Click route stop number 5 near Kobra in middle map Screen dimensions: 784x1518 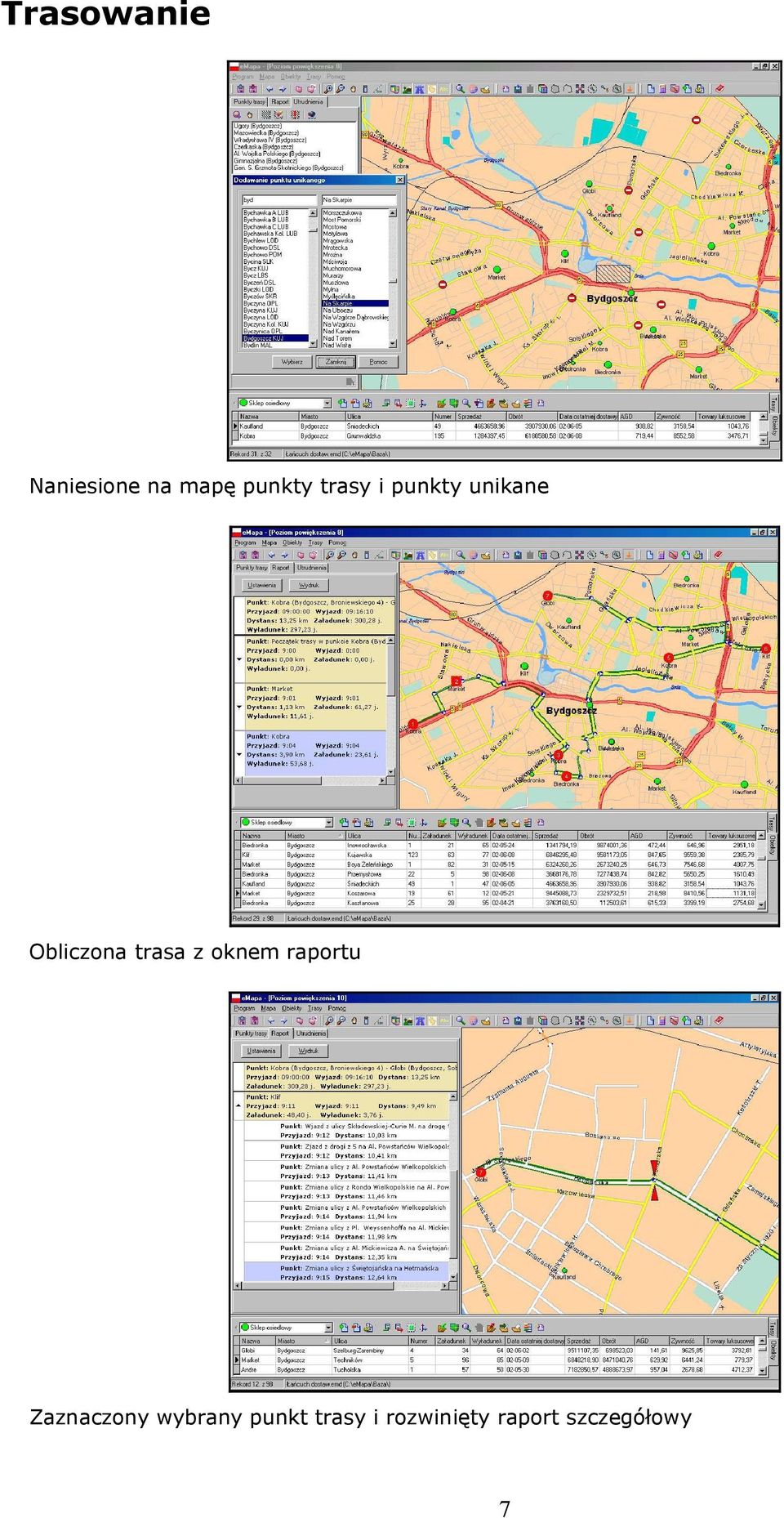tap(669, 658)
